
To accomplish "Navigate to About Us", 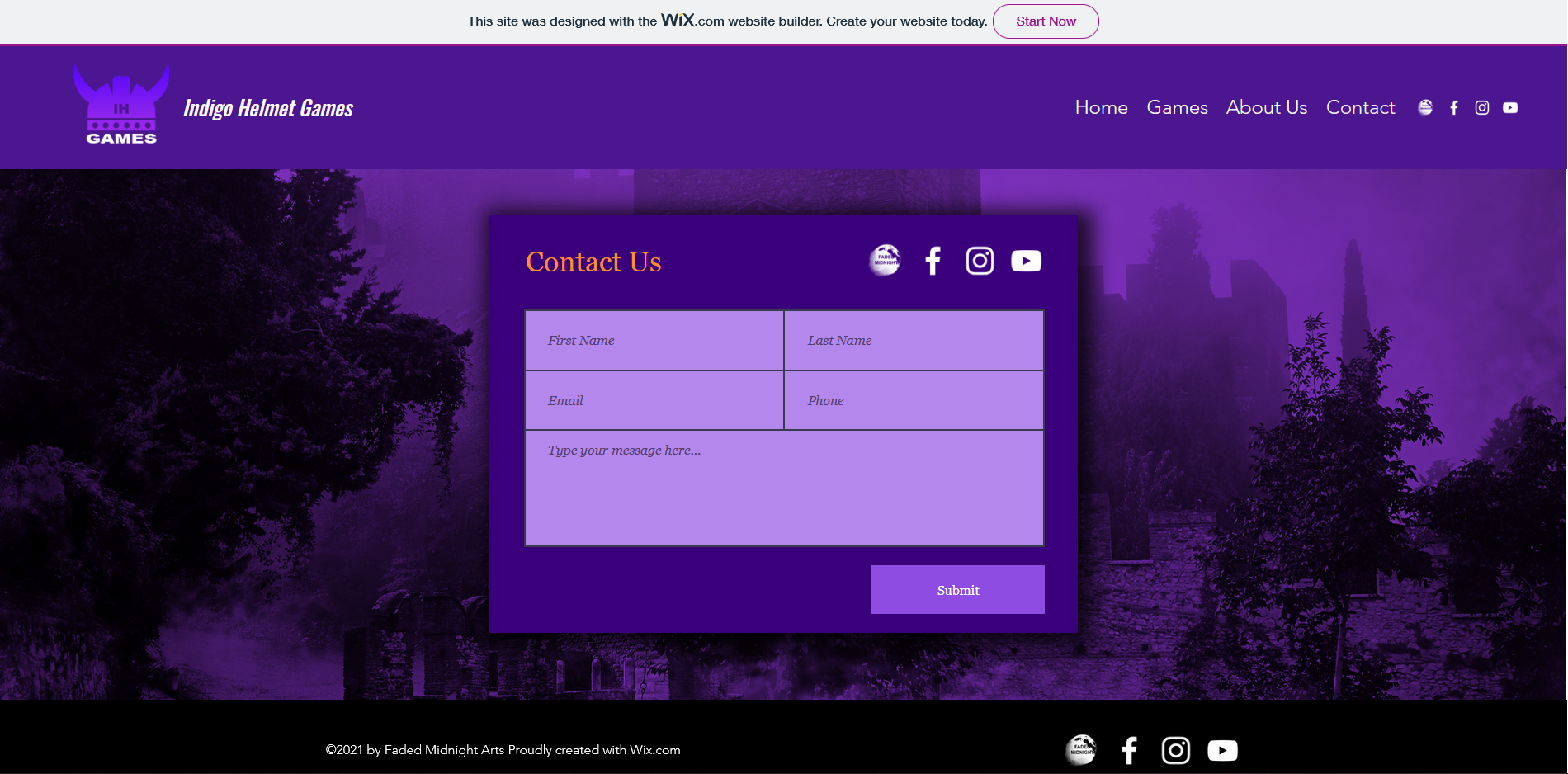I will point(1267,107).
